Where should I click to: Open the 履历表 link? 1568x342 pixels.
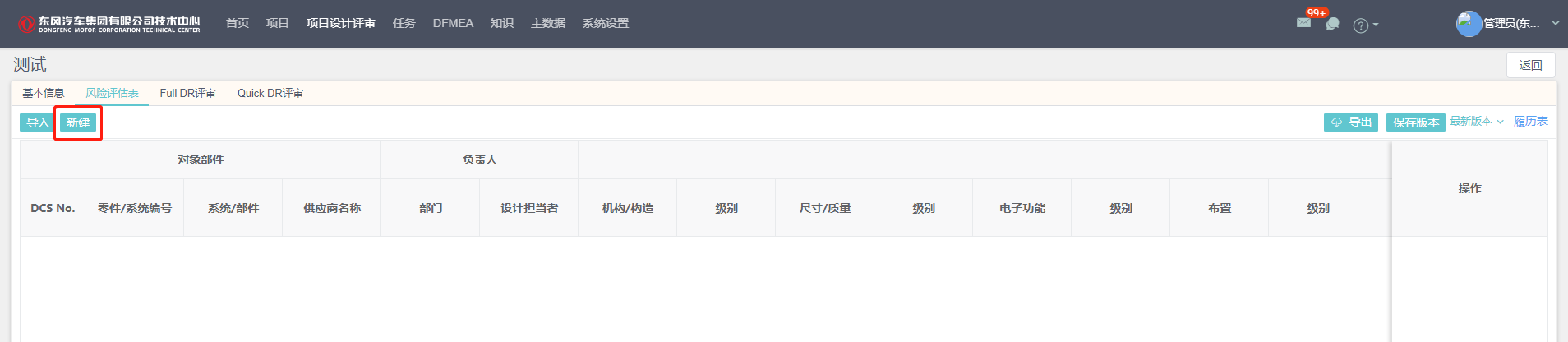click(x=1531, y=122)
